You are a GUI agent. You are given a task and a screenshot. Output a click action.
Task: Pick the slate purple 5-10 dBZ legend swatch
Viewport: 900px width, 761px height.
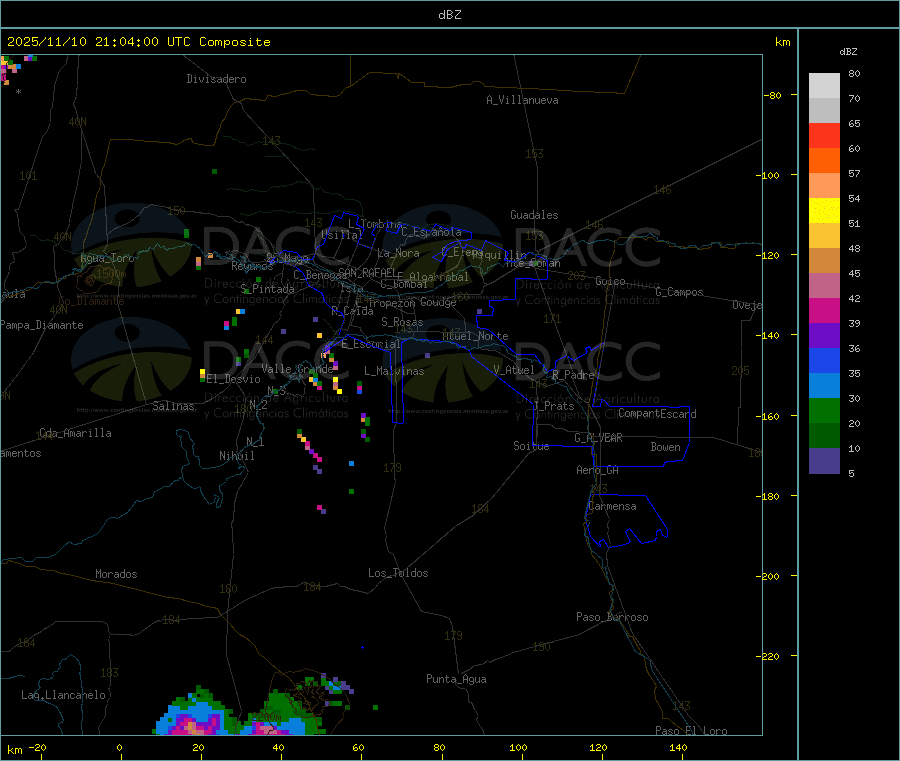(x=824, y=460)
